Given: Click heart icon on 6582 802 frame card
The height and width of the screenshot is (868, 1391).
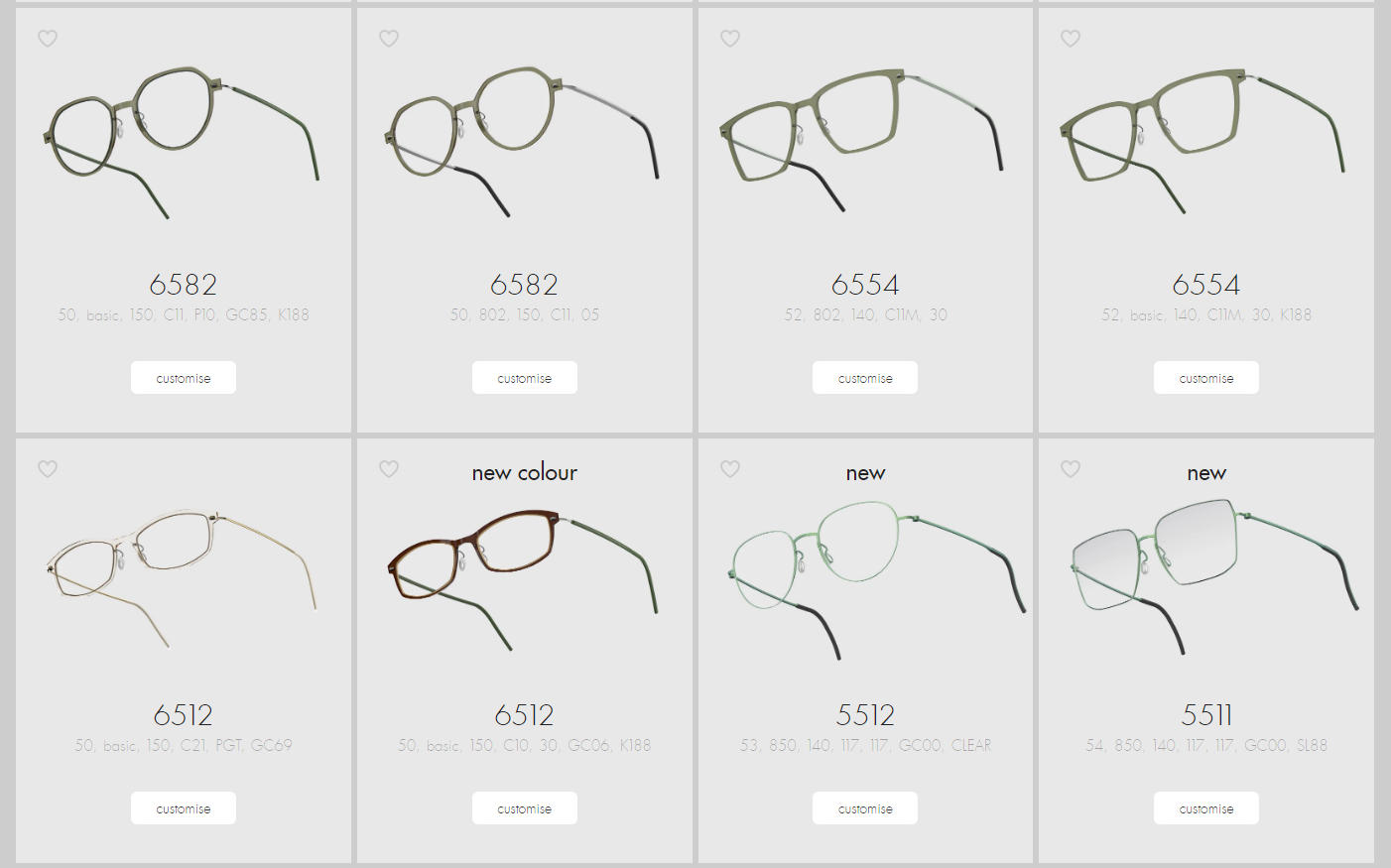Looking at the screenshot, I should [x=389, y=39].
